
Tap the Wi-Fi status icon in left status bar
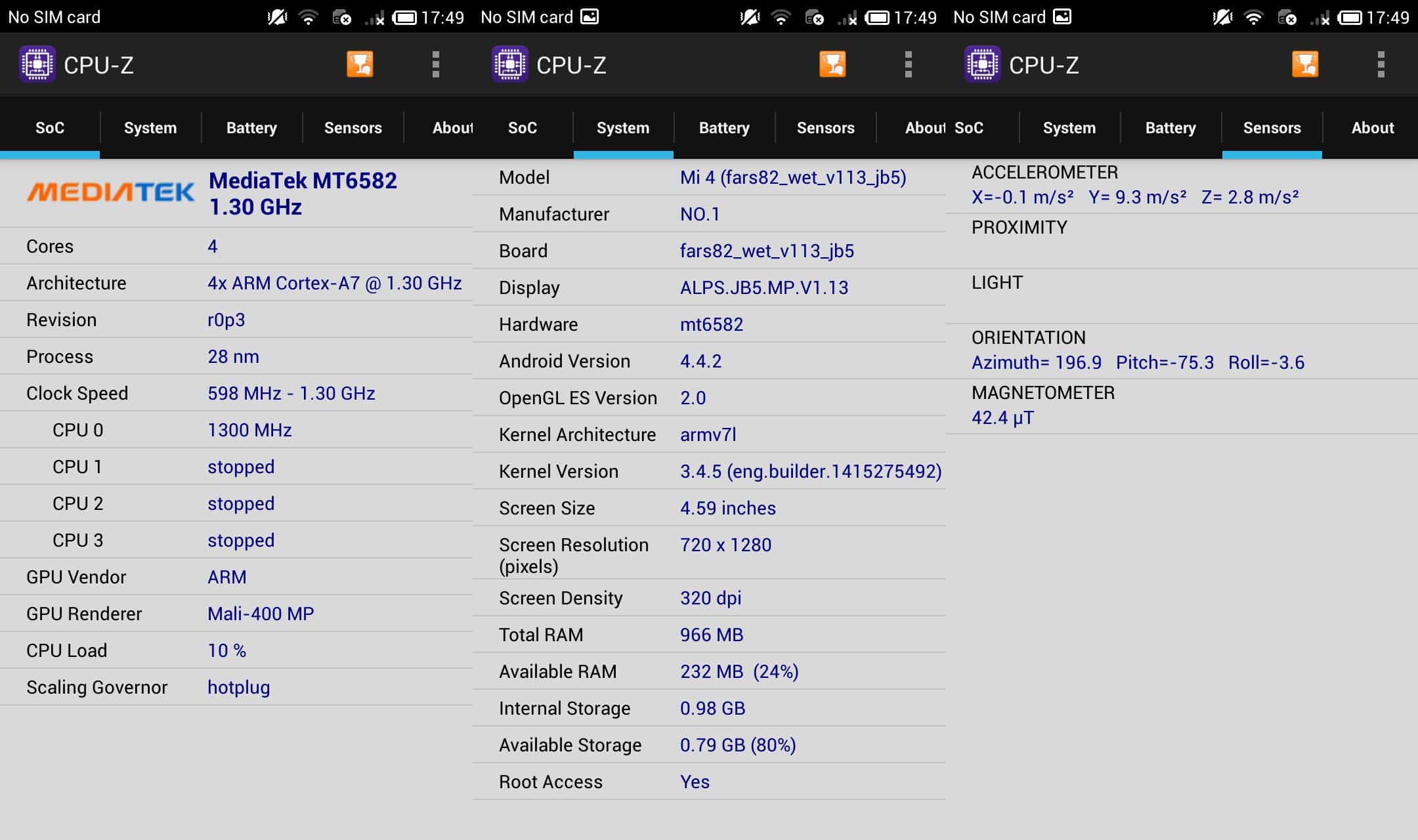coord(308,18)
